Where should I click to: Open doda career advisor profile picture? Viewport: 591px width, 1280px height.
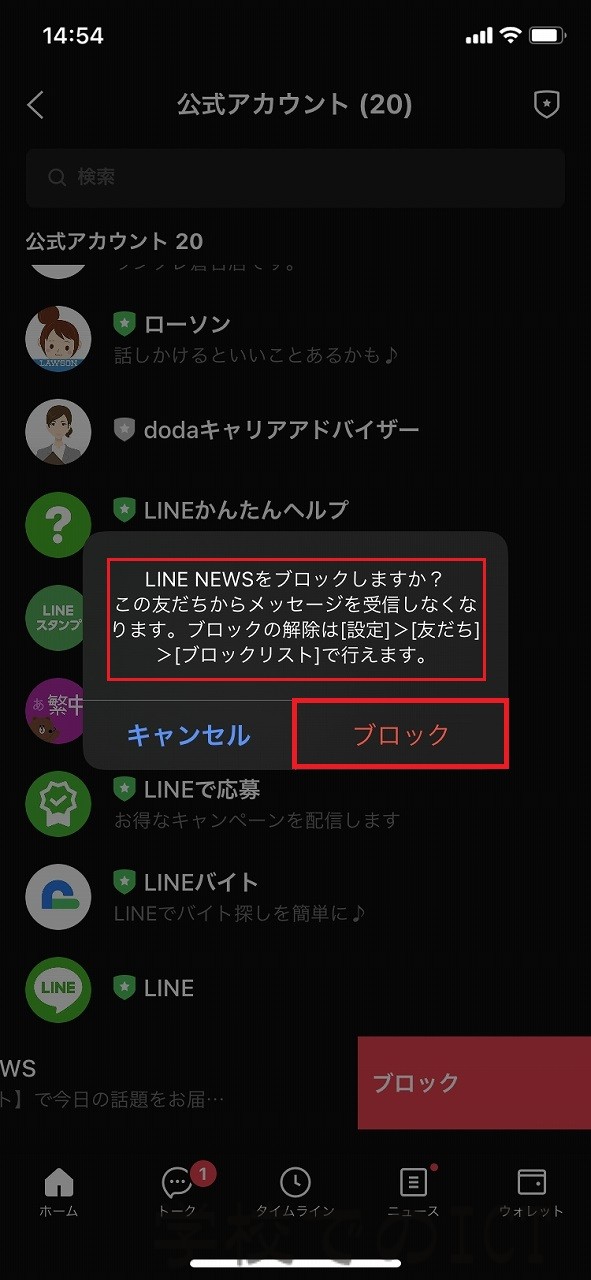58,431
